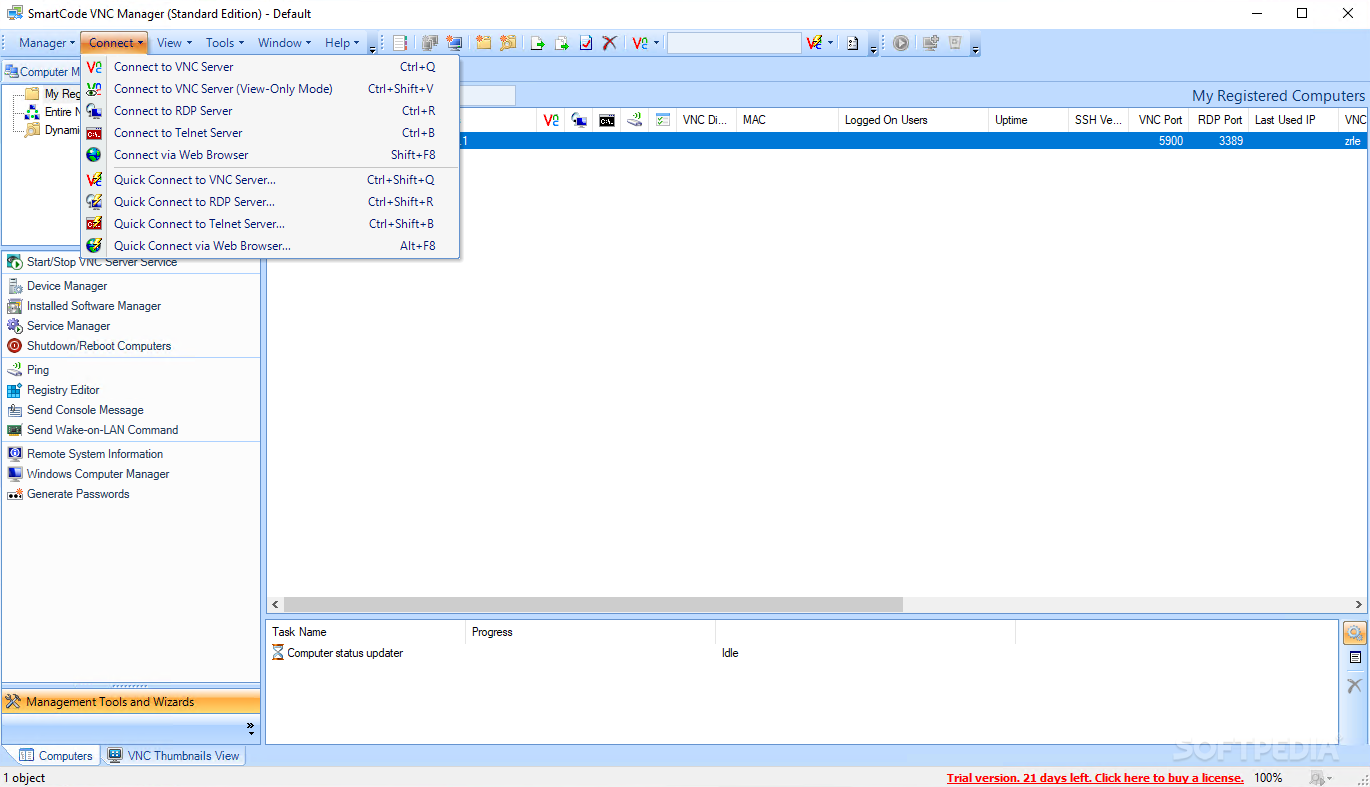Open the Manager menu
The height and width of the screenshot is (787, 1370).
point(46,43)
